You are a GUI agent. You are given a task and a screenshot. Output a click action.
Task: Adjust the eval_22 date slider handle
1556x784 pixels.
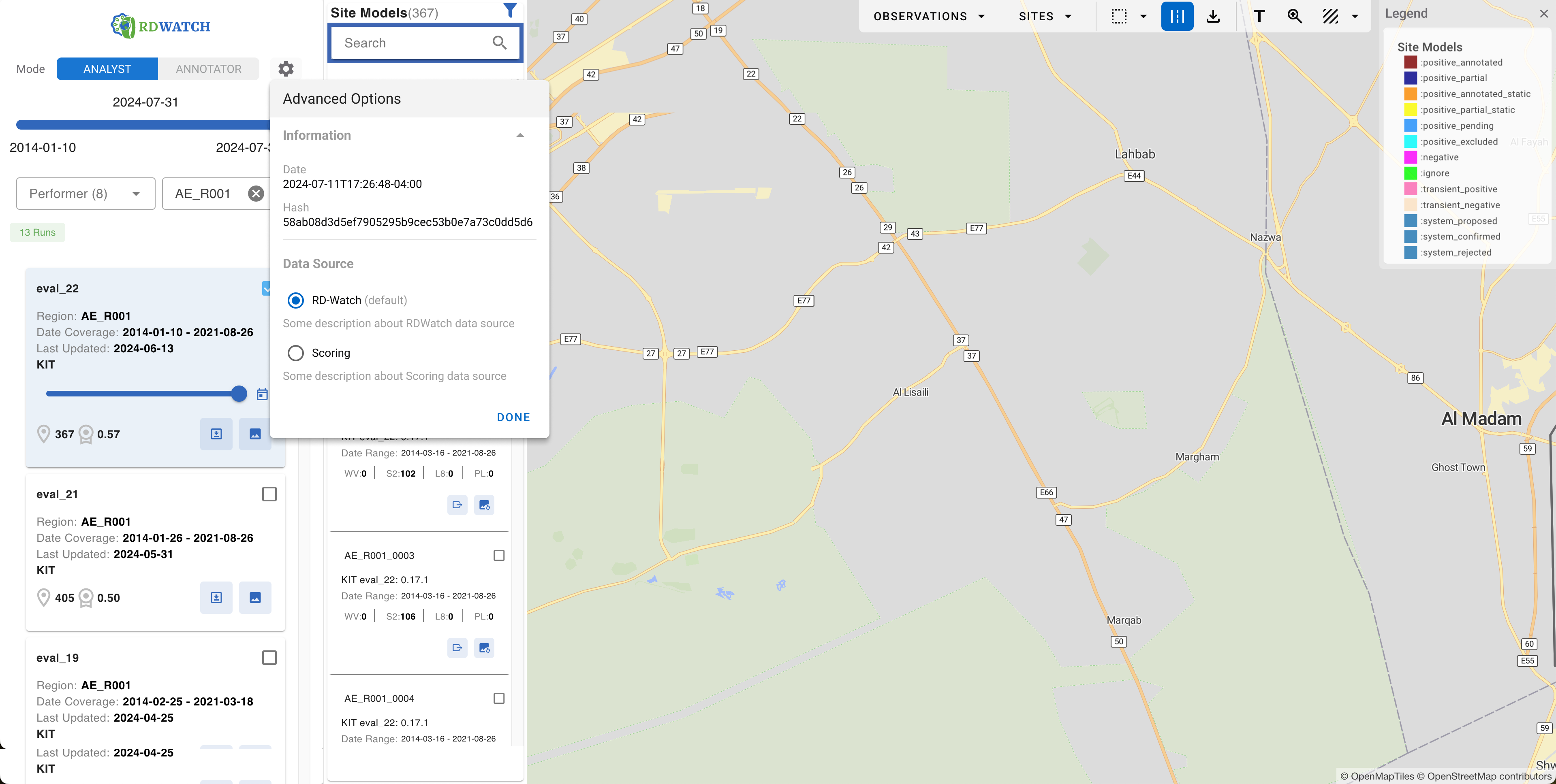[x=239, y=394]
